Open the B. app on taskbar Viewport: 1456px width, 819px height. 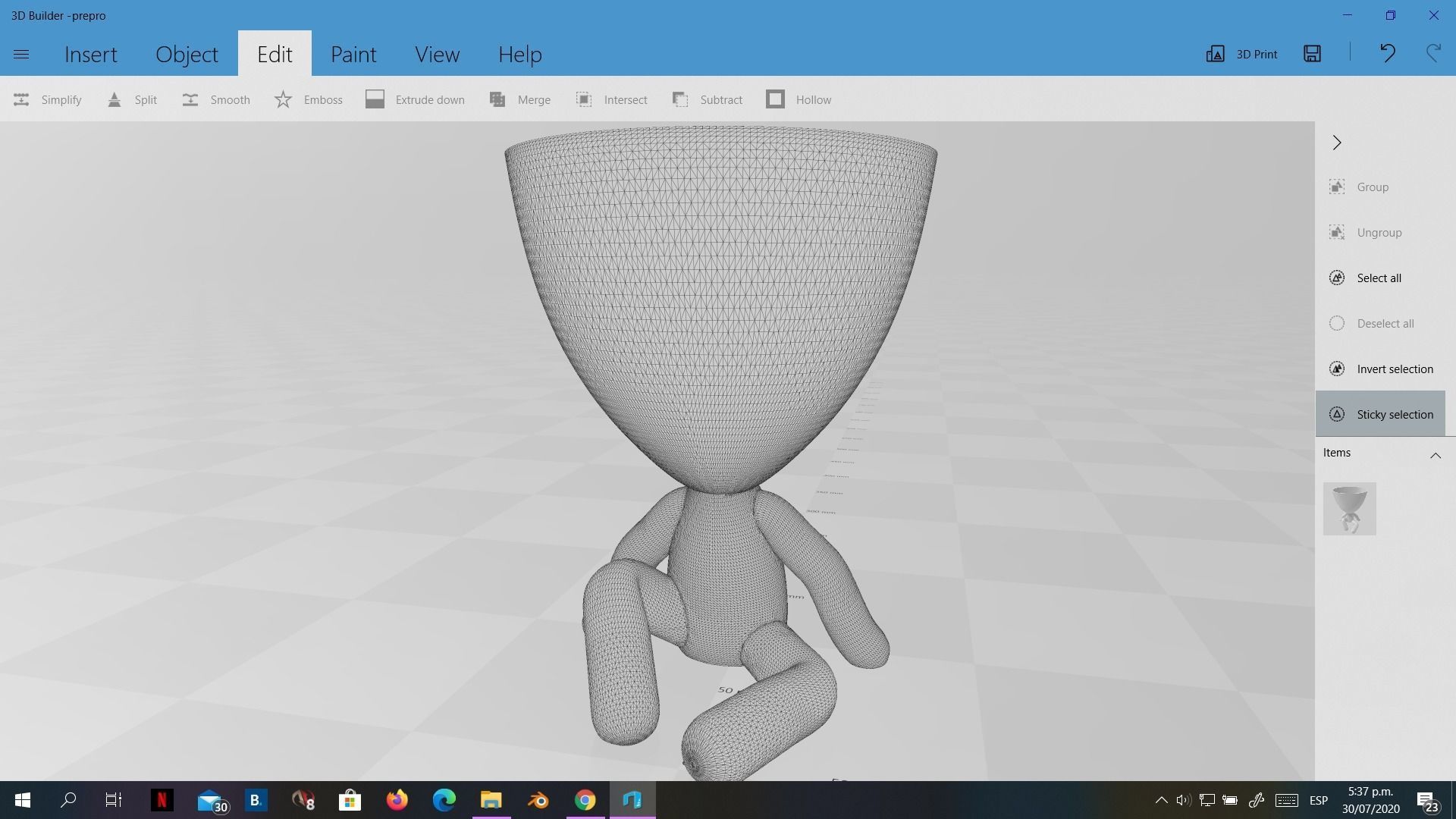point(256,800)
